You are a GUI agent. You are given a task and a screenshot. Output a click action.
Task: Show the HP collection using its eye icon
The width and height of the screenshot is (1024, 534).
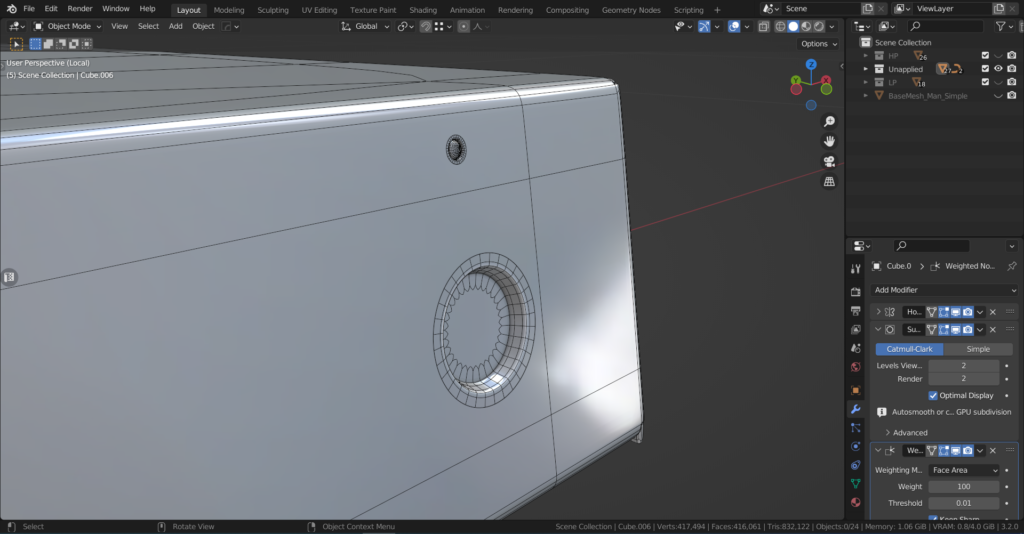point(998,55)
